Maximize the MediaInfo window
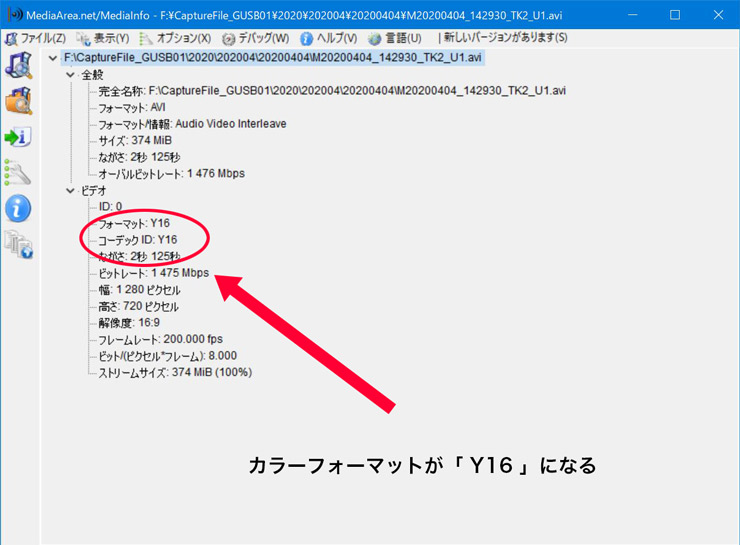This screenshot has width=740, height=545. coord(675,15)
